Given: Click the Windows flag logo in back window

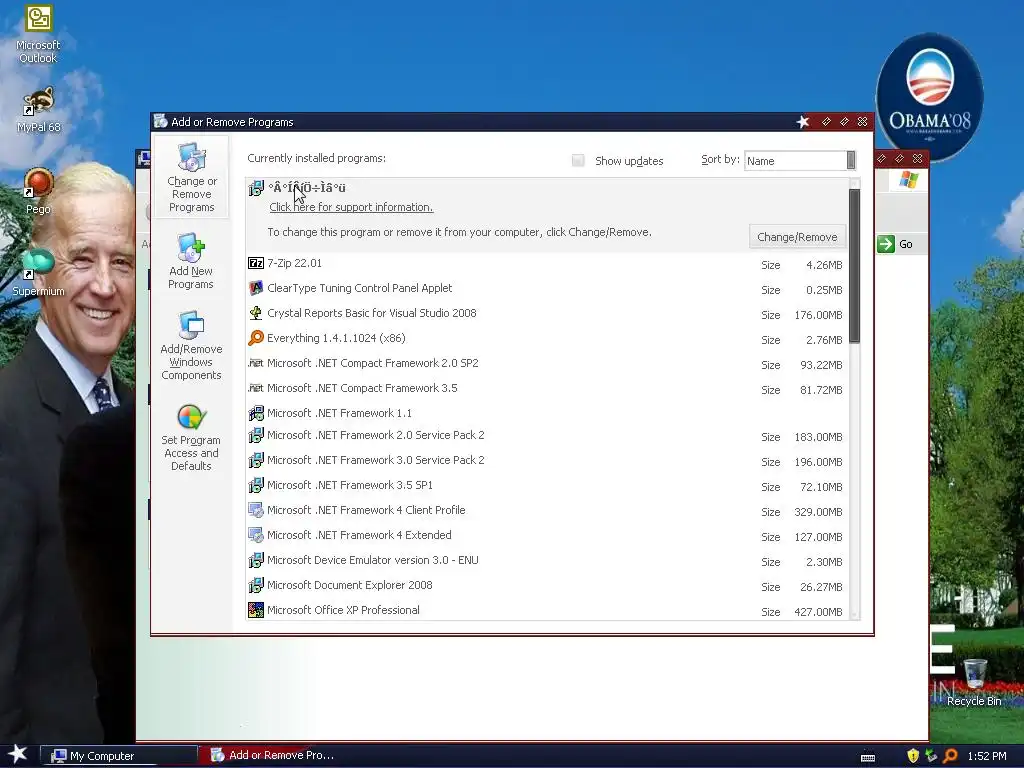Looking at the screenshot, I should coord(908,179).
